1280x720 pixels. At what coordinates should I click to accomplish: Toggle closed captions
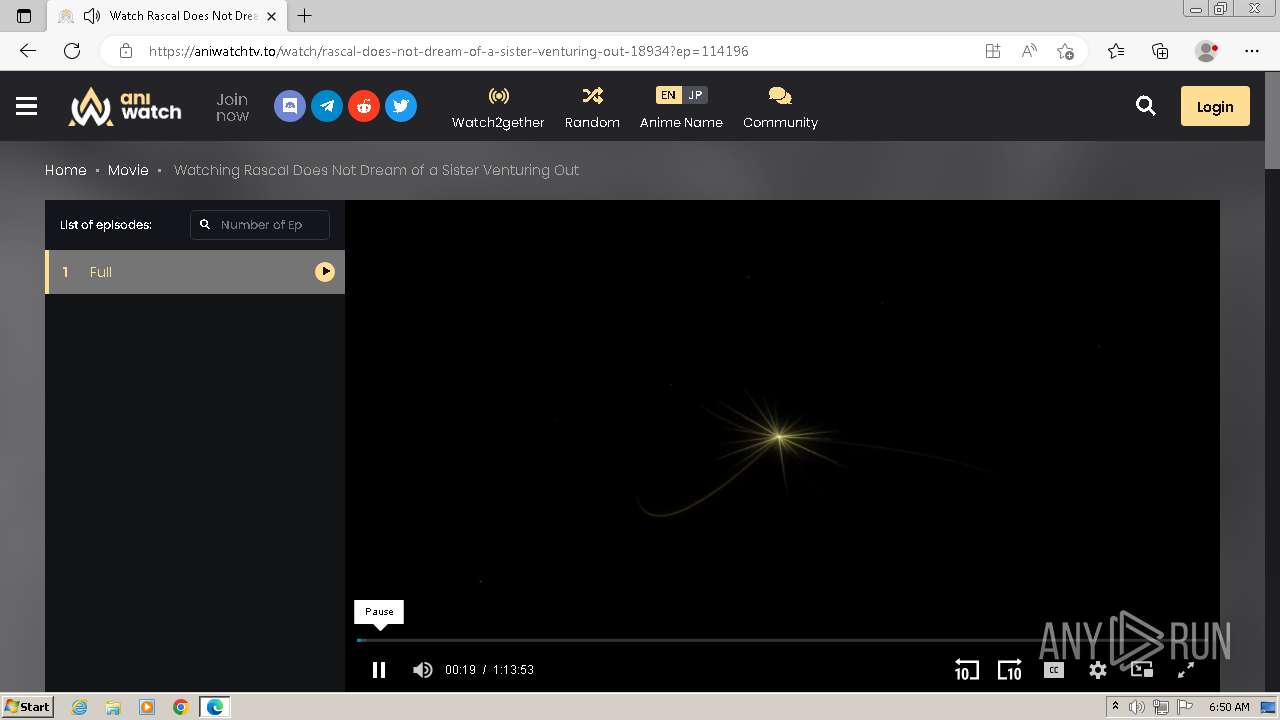1053,670
